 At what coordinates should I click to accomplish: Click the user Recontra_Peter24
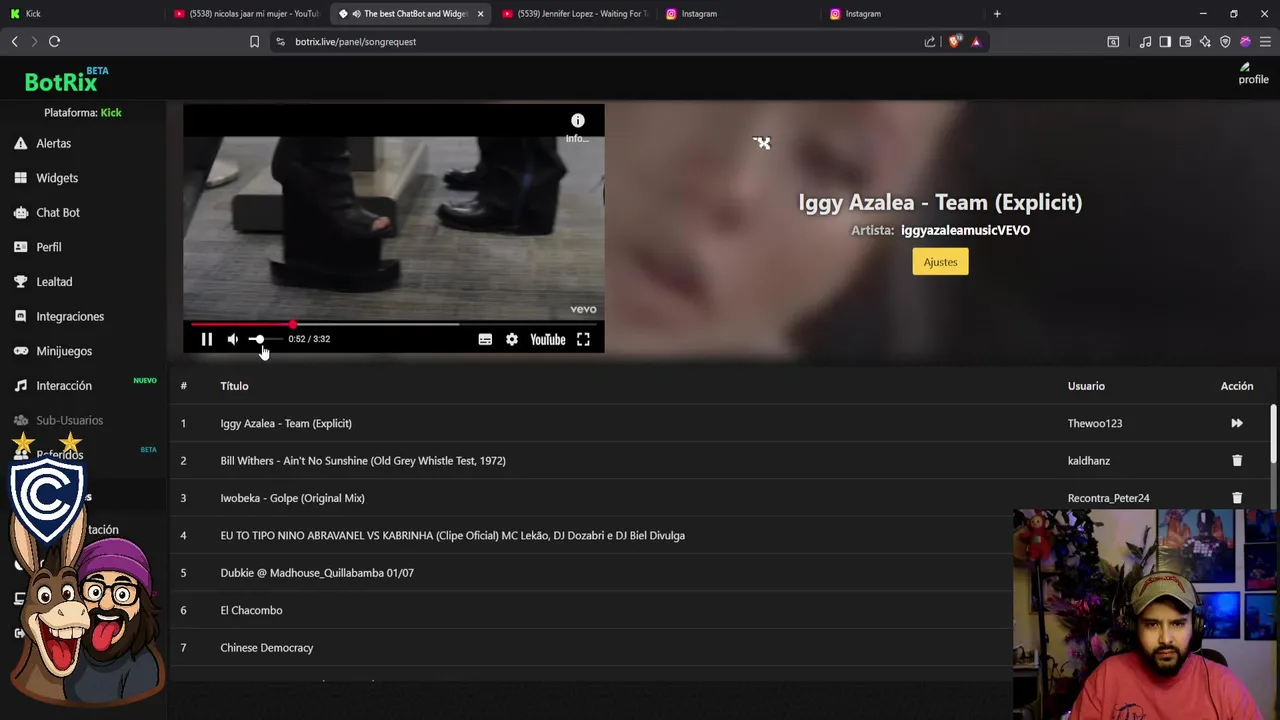pyautogui.click(x=1108, y=498)
